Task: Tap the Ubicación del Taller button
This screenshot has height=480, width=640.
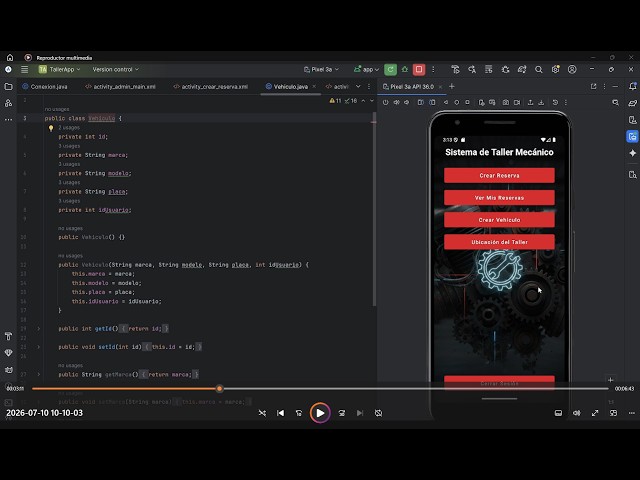Action: [499, 242]
